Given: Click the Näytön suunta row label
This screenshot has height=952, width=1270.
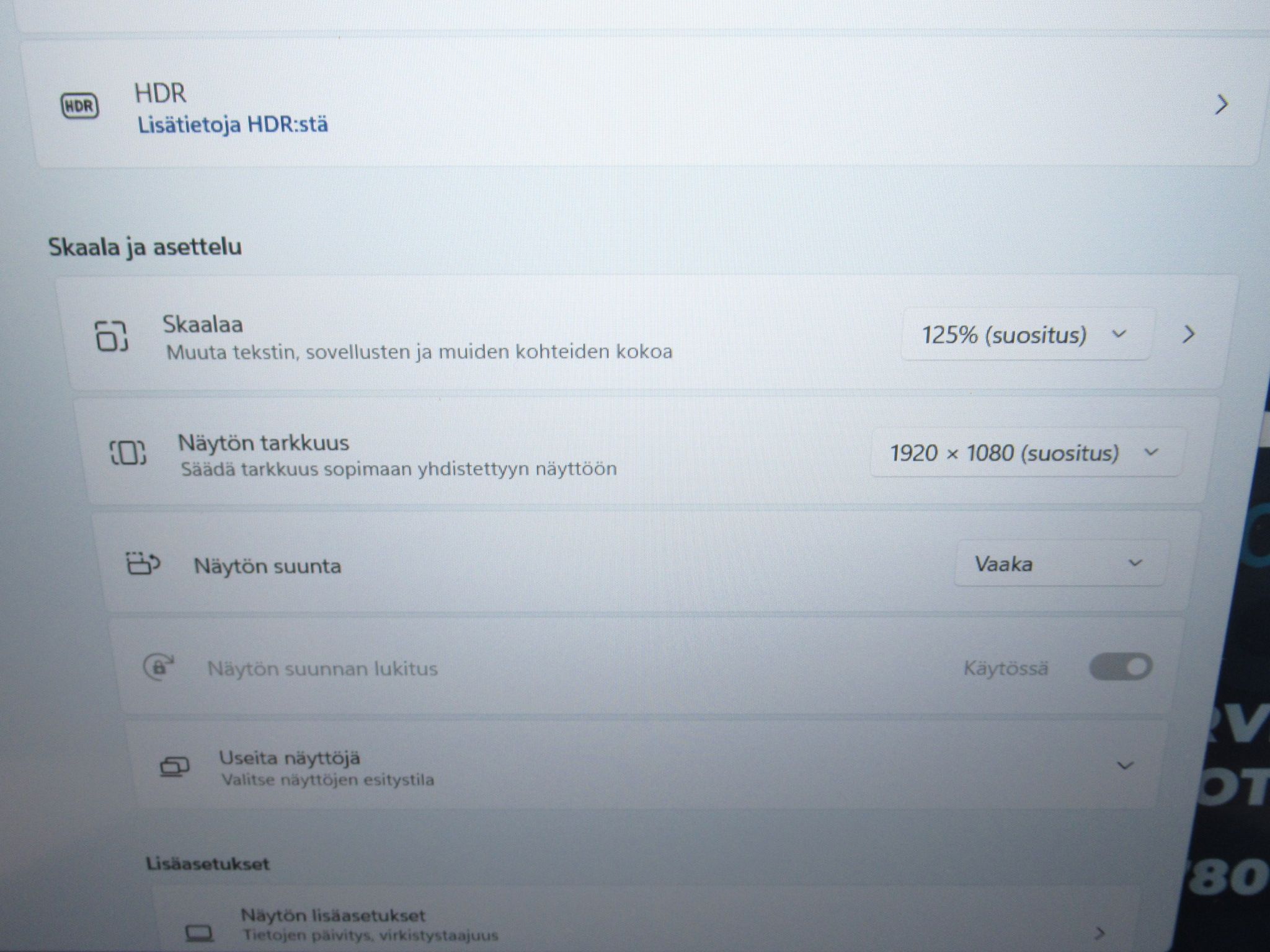Looking at the screenshot, I should point(267,566).
